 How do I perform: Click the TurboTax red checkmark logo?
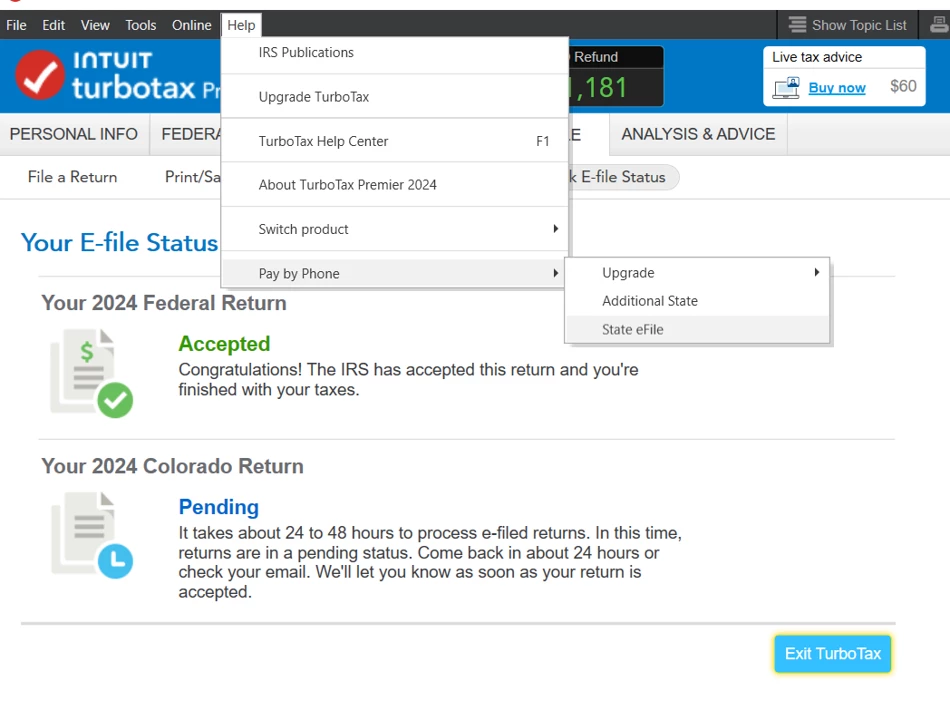tap(39, 75)
